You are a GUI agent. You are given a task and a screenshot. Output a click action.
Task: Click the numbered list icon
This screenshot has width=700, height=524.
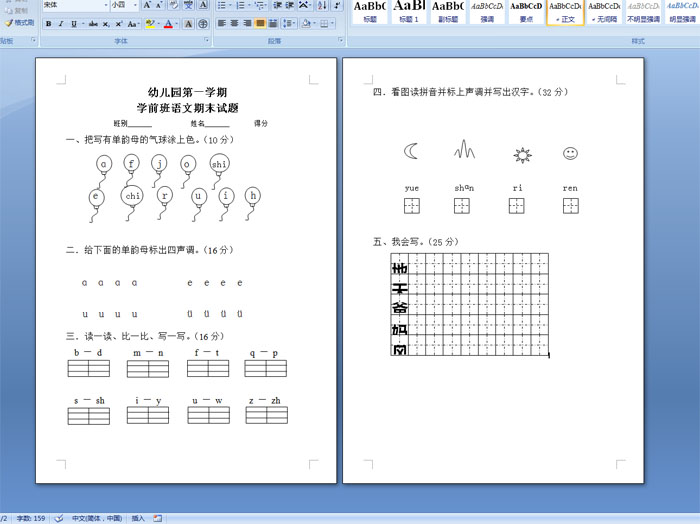tap(242, 5)
